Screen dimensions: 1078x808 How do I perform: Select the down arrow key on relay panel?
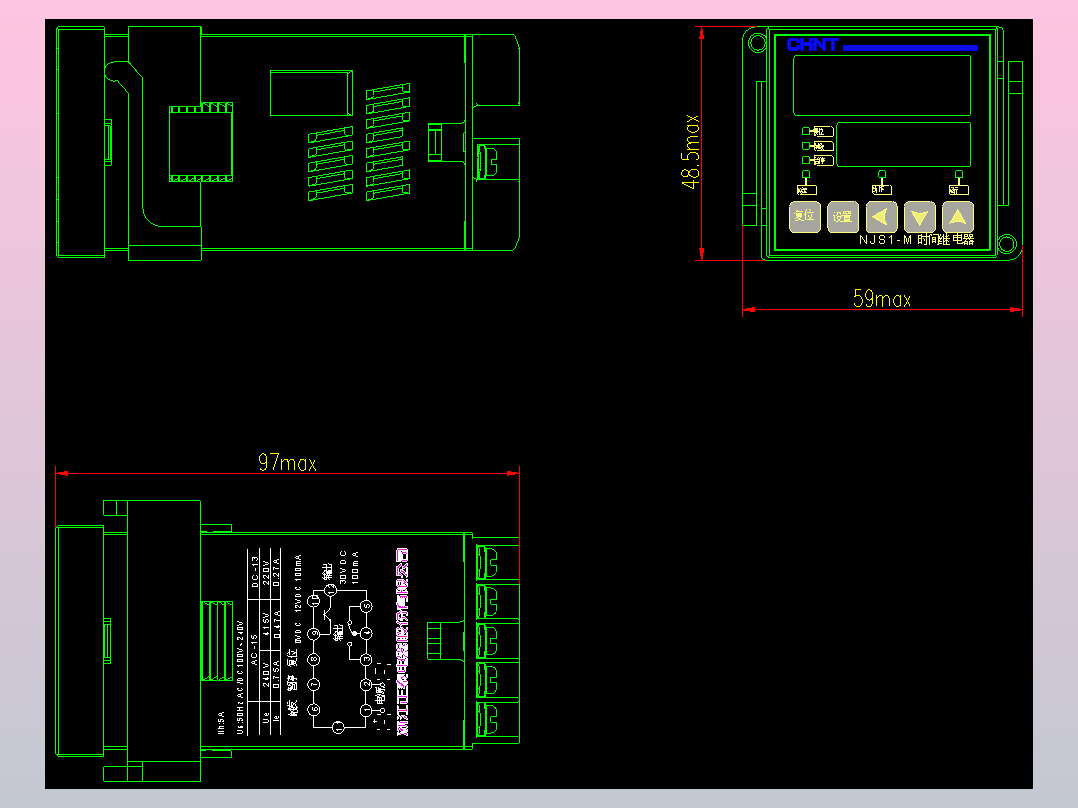pos(920,217)
